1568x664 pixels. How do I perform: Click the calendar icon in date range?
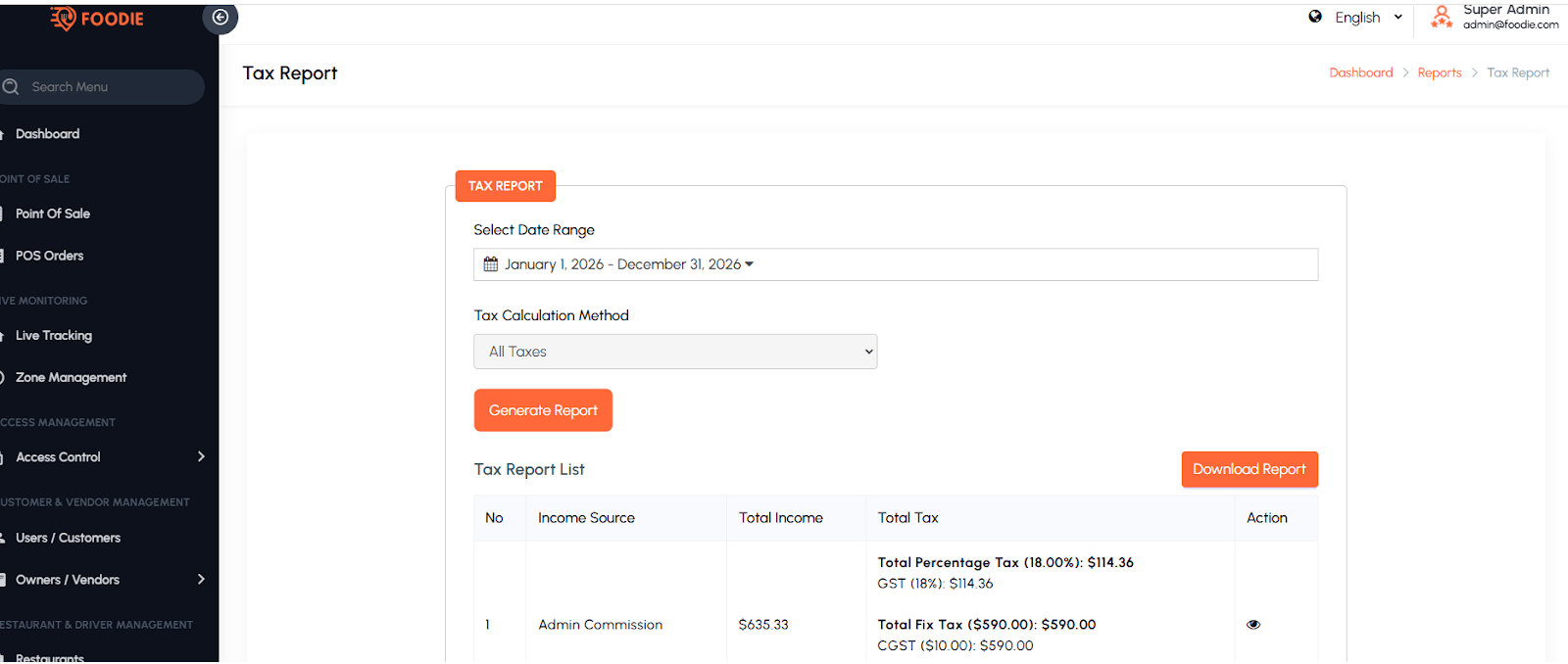tap(491, 264)
